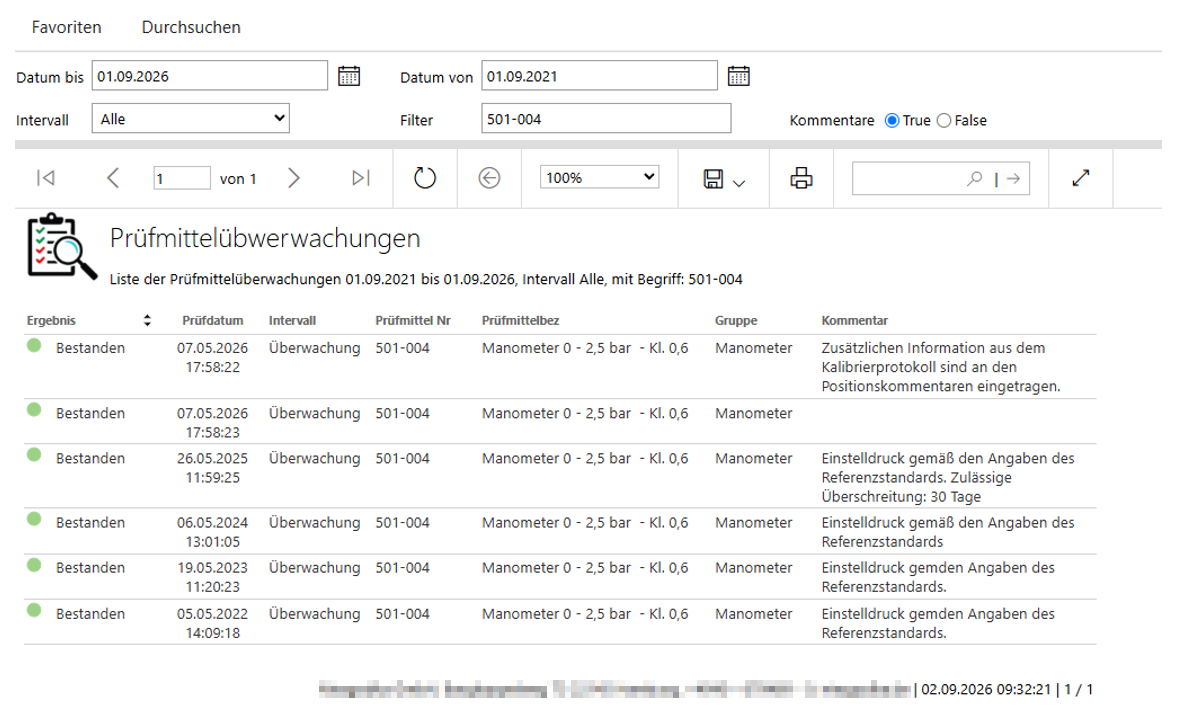Find next search result arrow

1013,178
